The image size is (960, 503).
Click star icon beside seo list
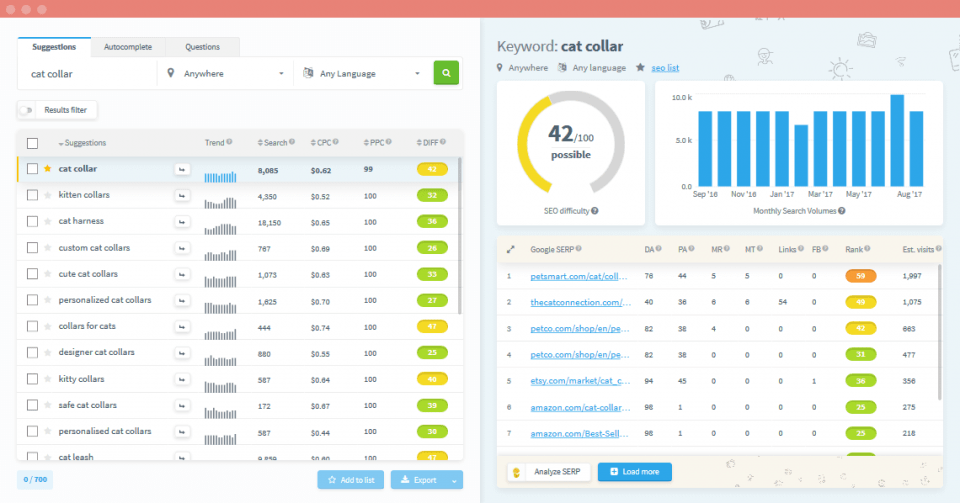[640, 68]
